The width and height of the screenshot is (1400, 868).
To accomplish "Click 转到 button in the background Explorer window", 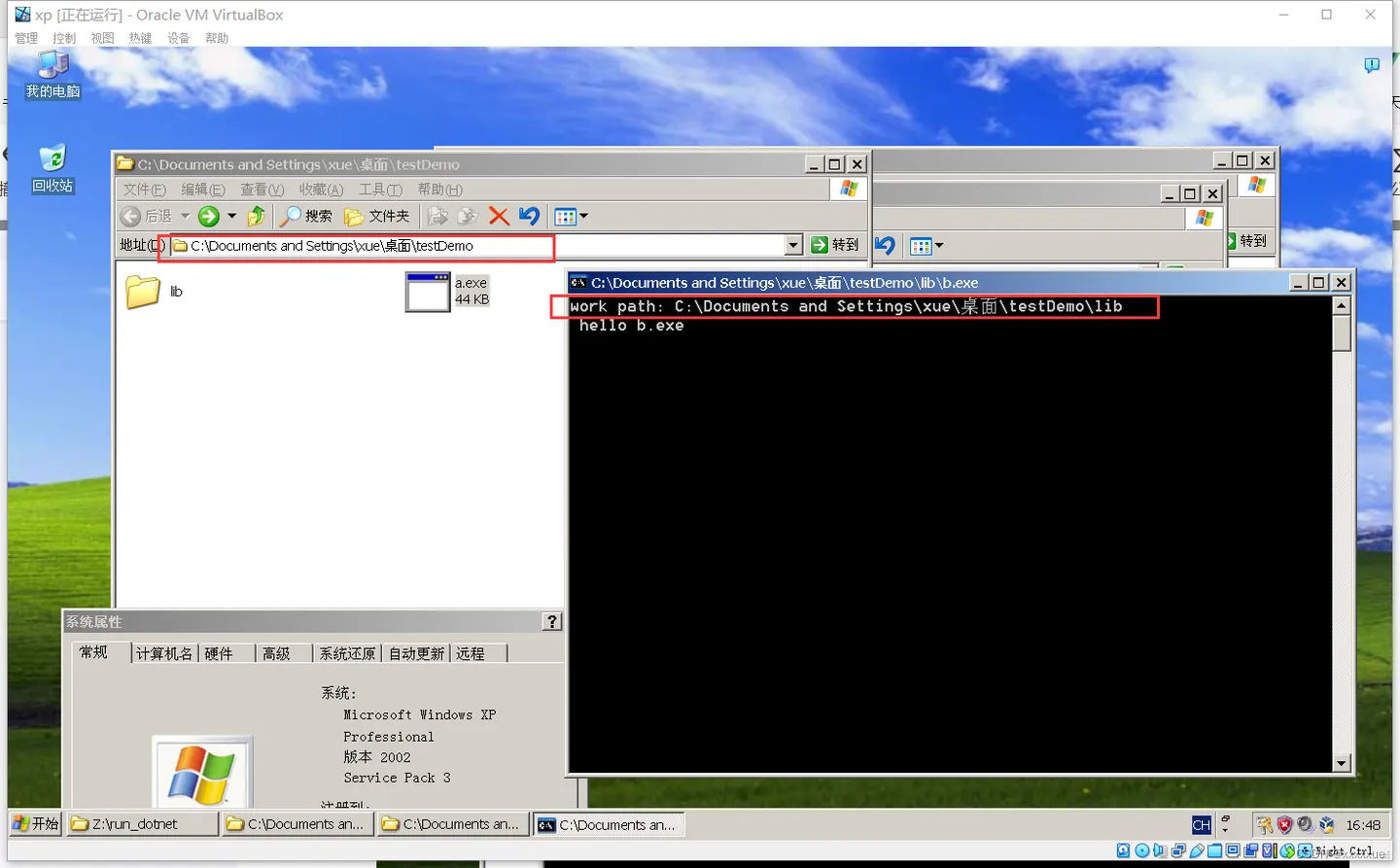I will pos(1248,241).
